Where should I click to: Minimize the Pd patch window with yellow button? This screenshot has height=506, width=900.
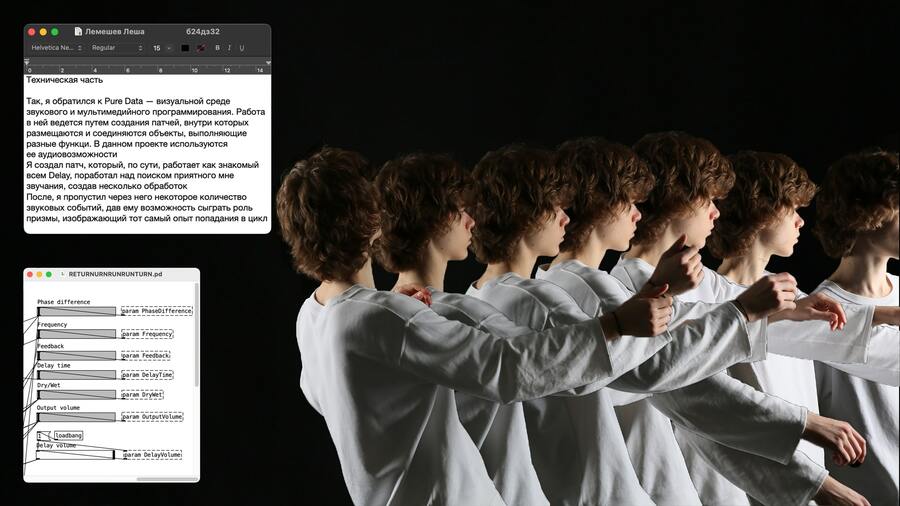tap(39, 274)
